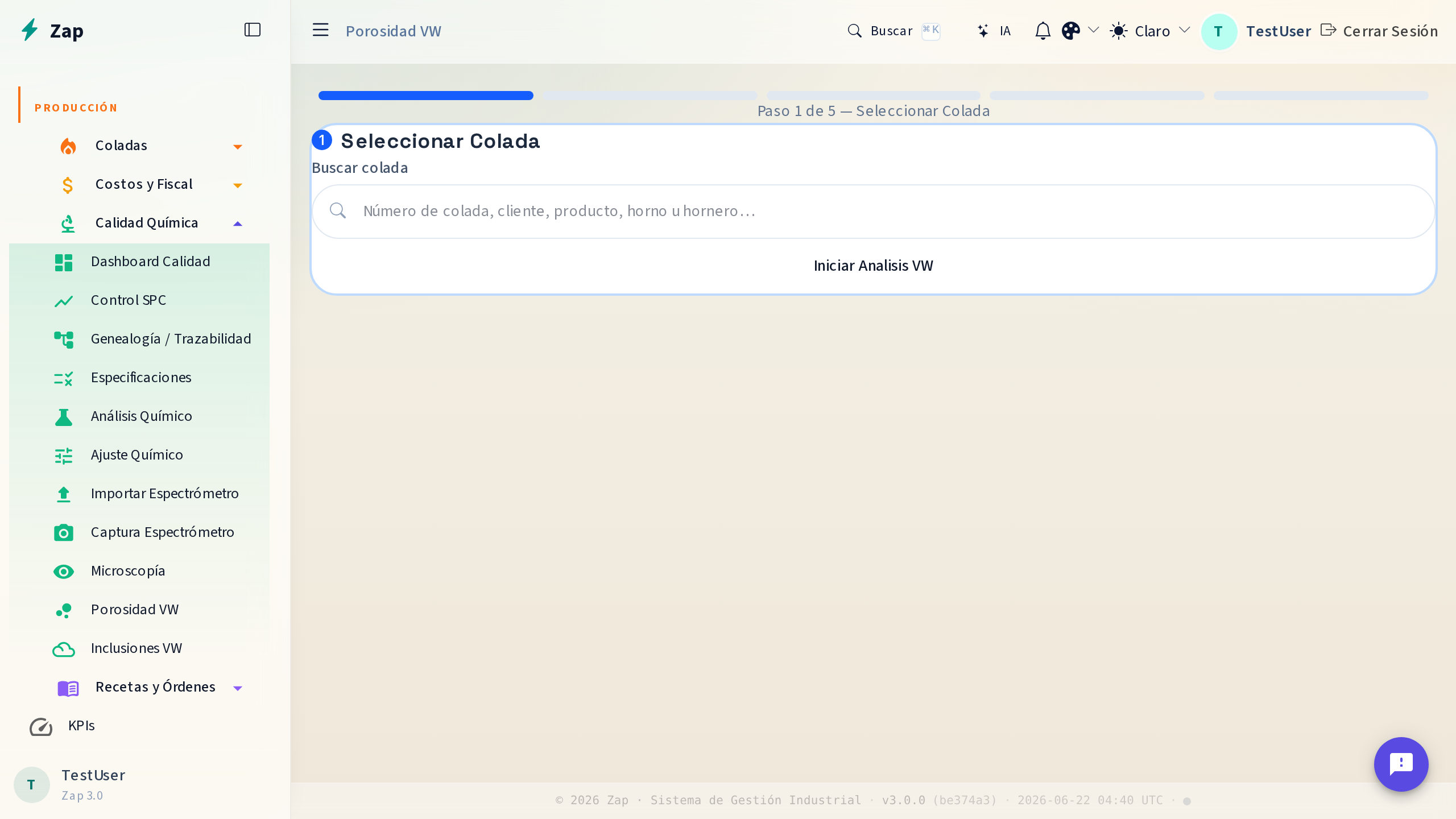This screenshot has width=1456, height=819.
Task: Click the IA sparkle assistant icon
Action: click(x=983, y=31)
